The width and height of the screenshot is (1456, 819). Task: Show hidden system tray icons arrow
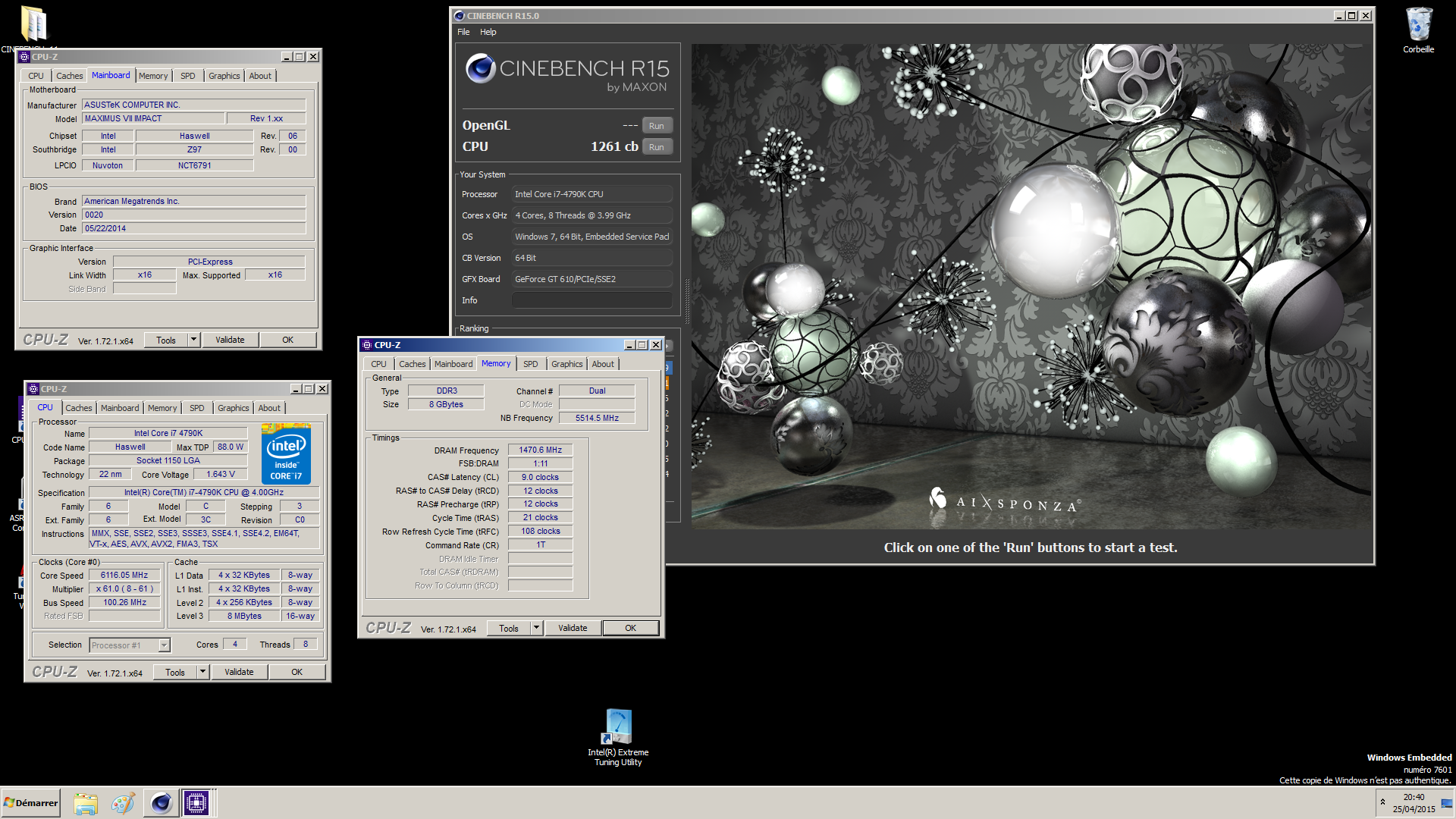click(x=1382, y=802)
